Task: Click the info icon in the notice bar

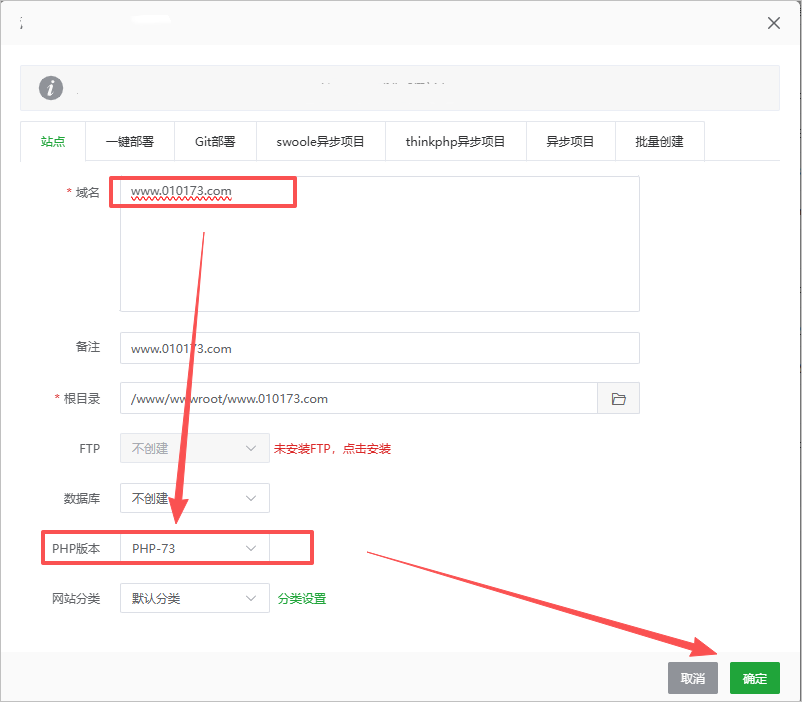Action: pos(51,88)
